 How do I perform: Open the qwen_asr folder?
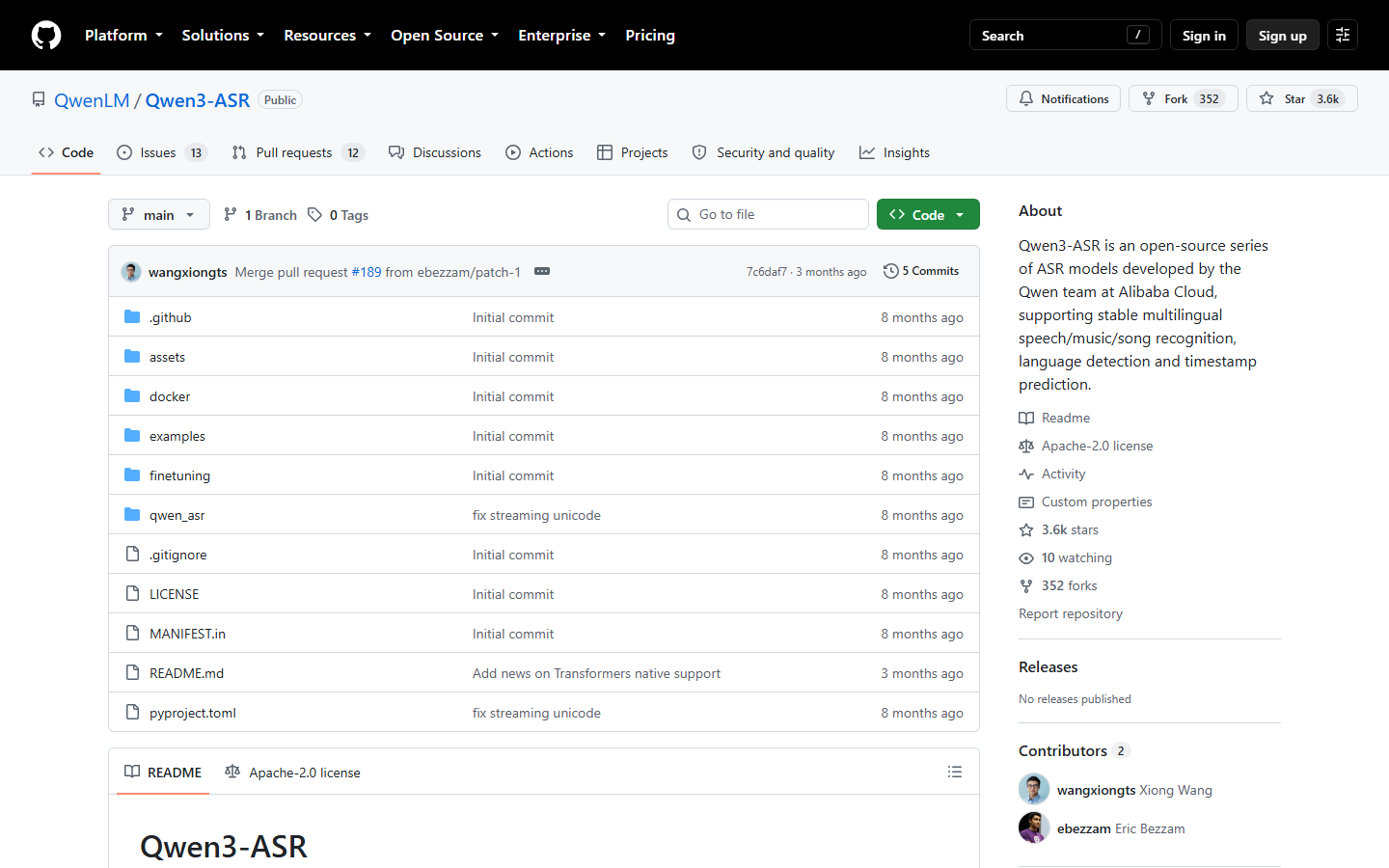tap(177, 515)
